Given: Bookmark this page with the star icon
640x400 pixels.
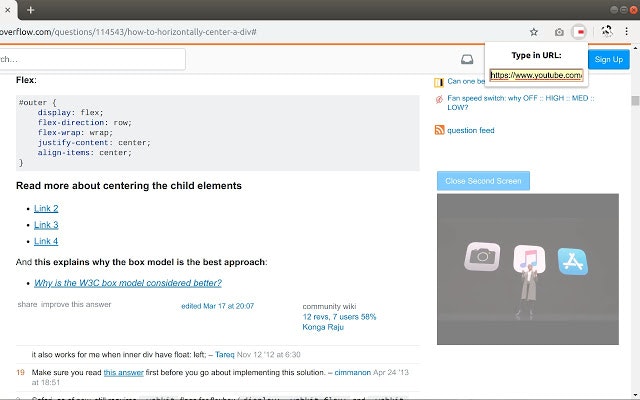Looking at the screenshot, I should click(534, 32).
